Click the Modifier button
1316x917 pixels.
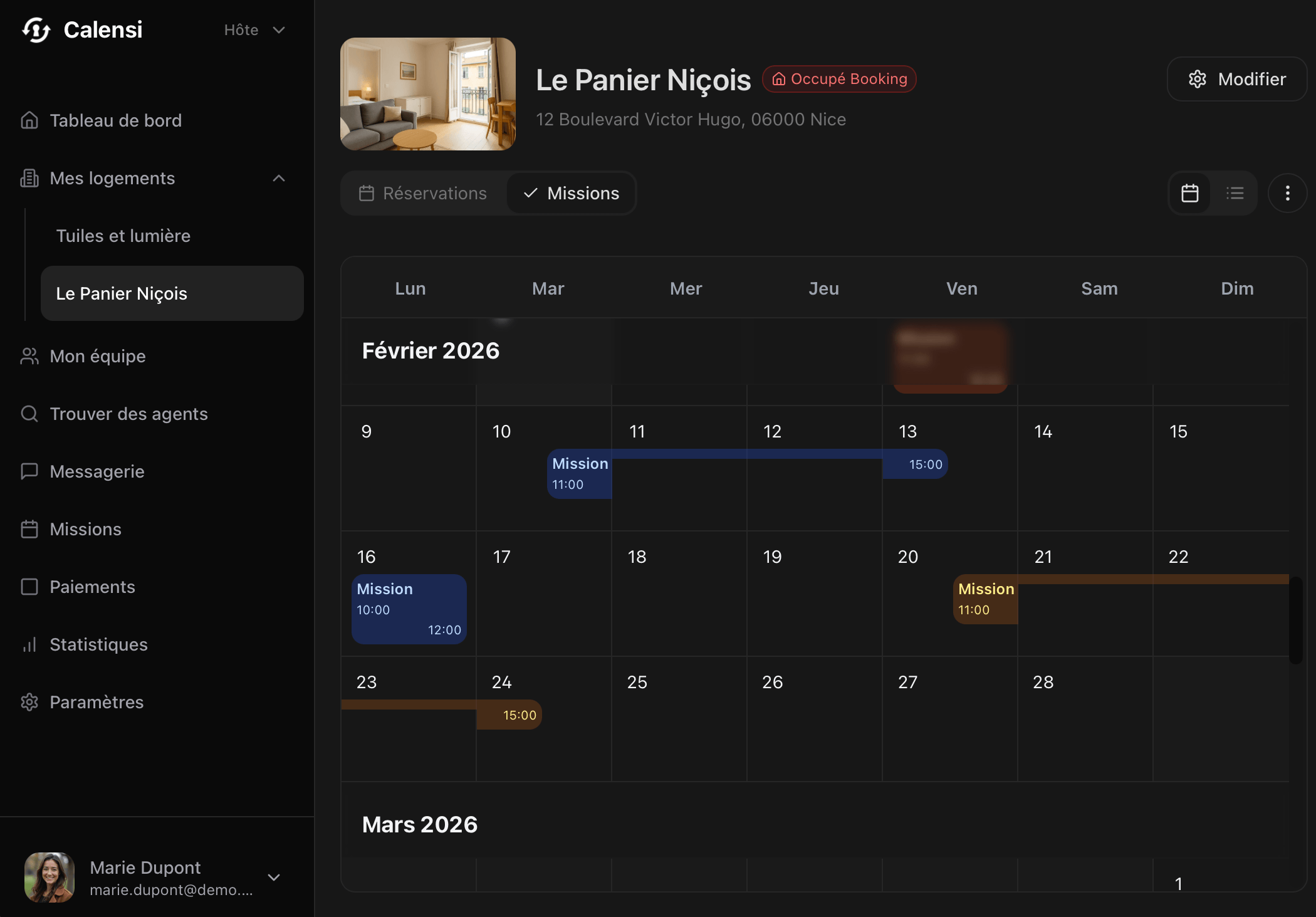1237,79
